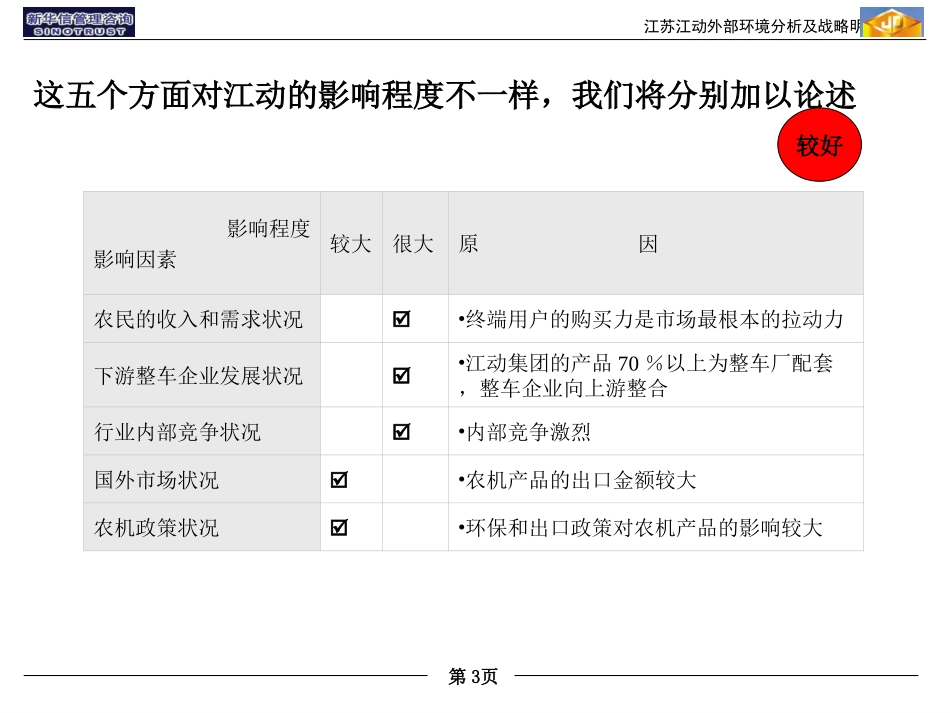
Task: Click reason text 农机产品的出口金额较大
Action: (577, 480)
